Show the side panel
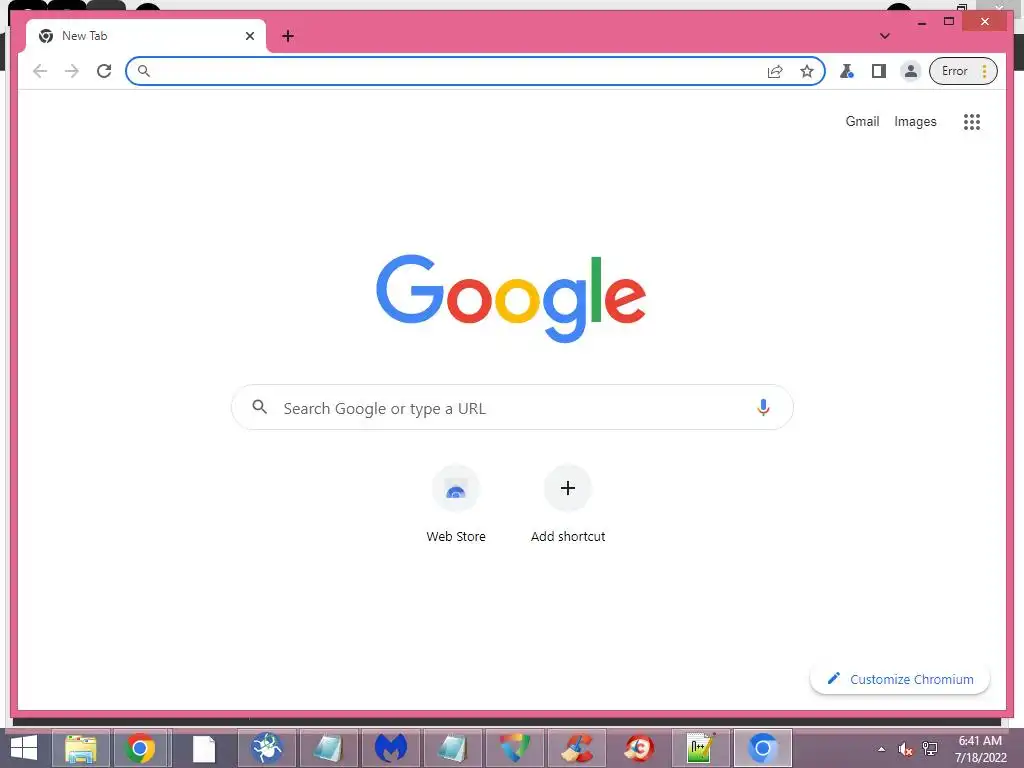Screen dimensions: 1024x768 coord(879,71)
